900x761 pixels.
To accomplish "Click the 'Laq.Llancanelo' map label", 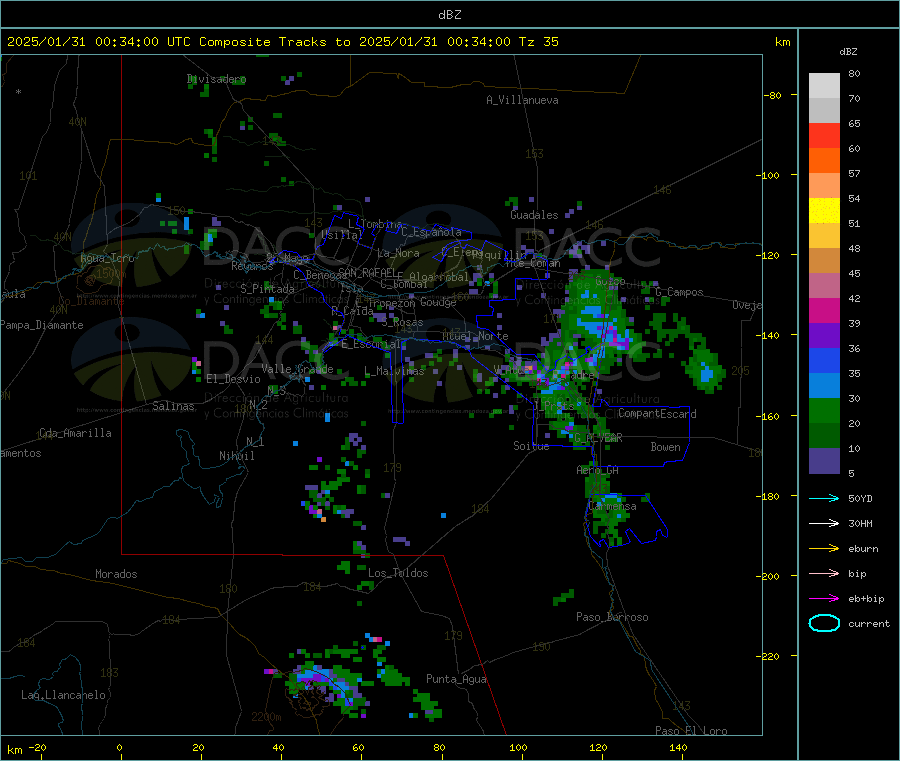I will [x=63, y=695].
